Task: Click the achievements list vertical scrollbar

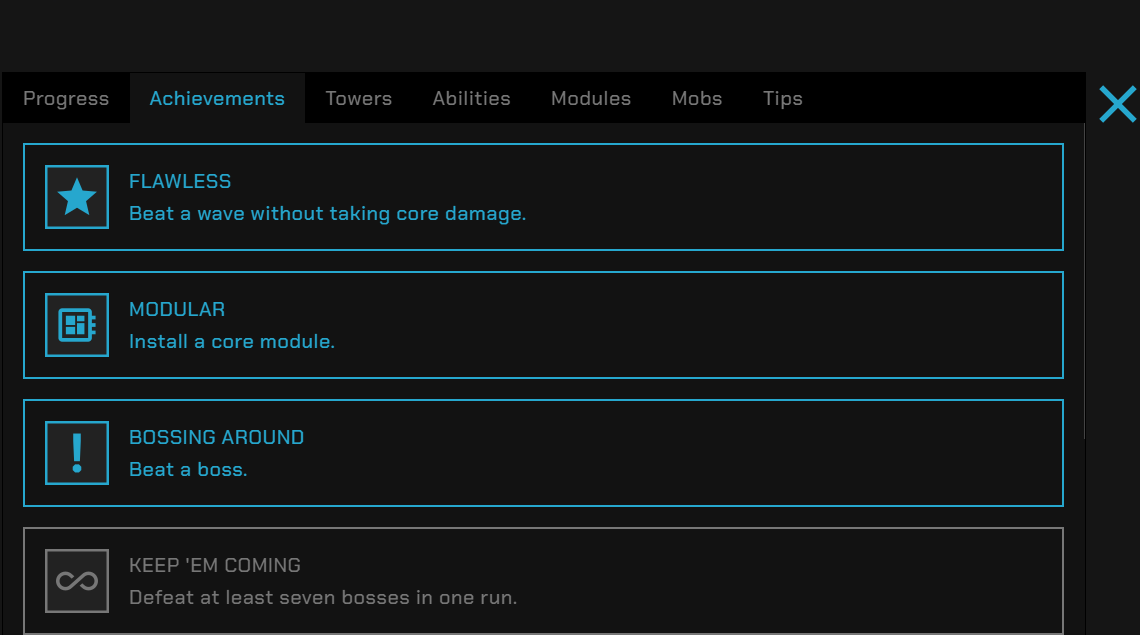Action: coord(1085,281)
